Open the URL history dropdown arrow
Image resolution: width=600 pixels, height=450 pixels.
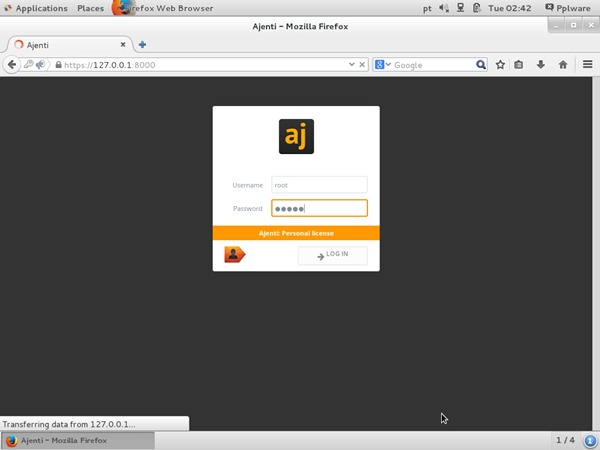[352, 64]
